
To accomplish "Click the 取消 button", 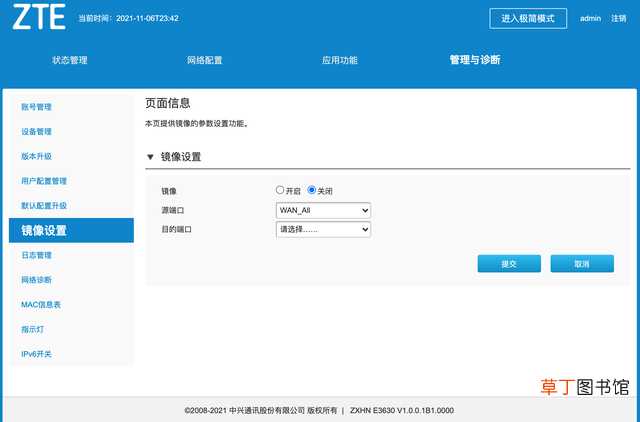I will [582, 264].
